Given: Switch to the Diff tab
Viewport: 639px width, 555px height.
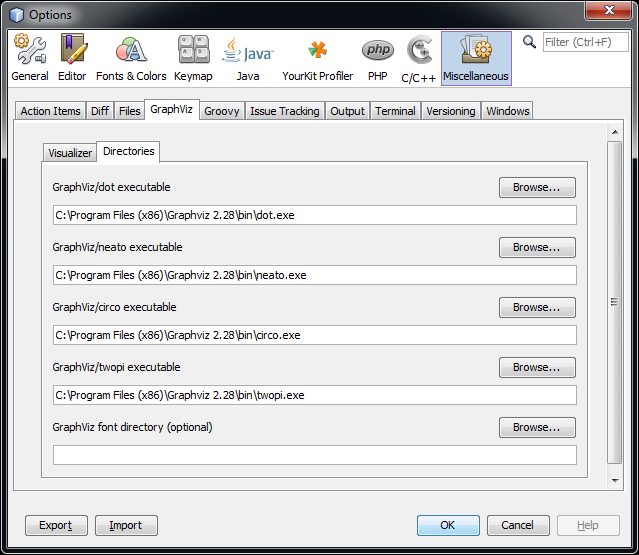Looking at the screenshot, I should (x=100, y=111).
